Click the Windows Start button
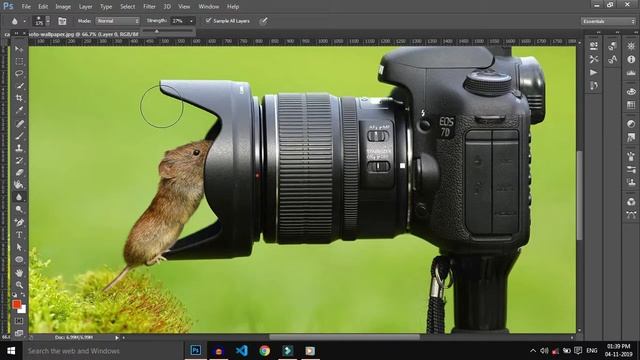The image size is (640, 360). click(x=11, y=351)
